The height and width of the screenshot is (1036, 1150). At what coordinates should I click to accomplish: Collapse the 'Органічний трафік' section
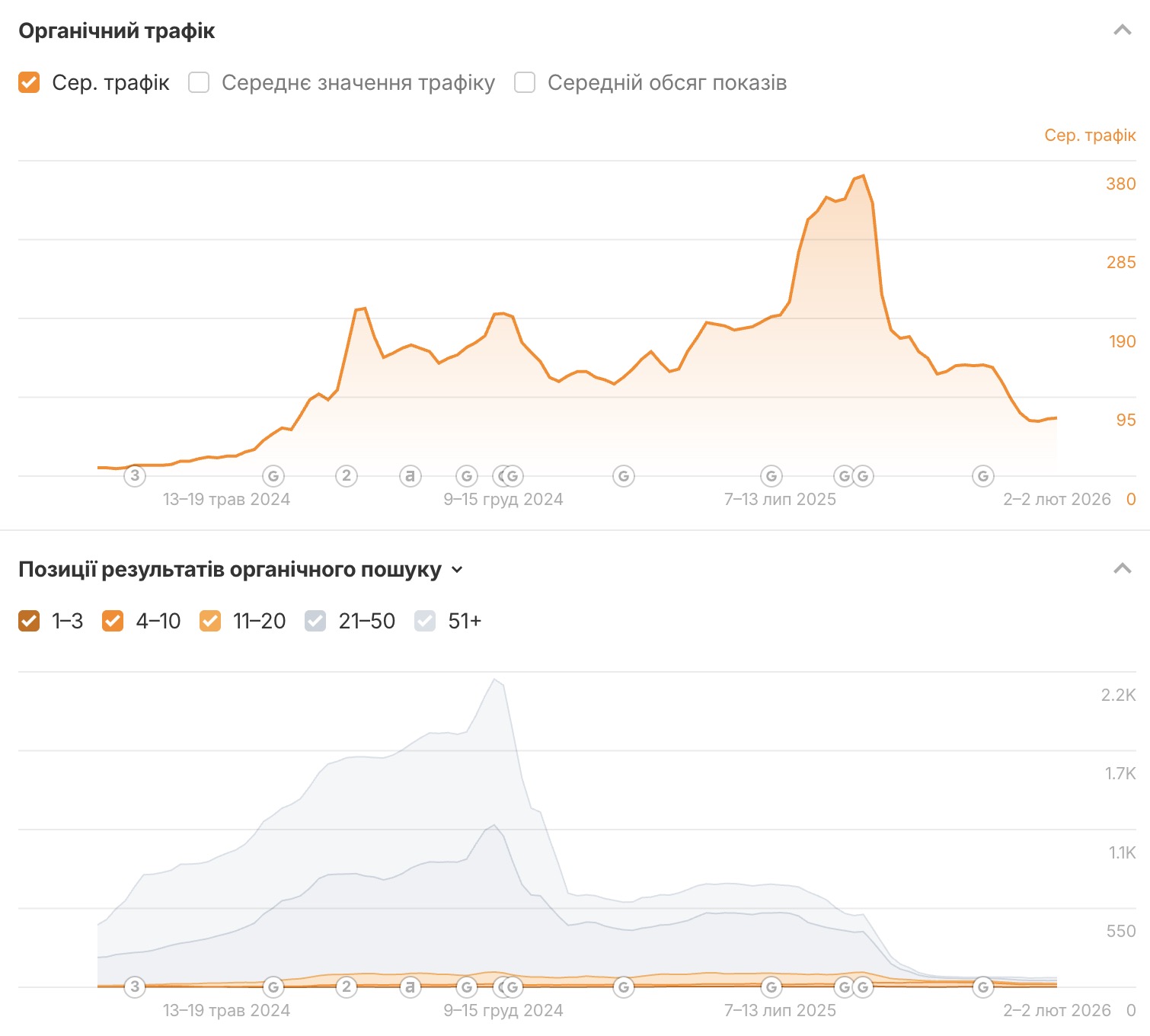click(x=1122, y=30)
